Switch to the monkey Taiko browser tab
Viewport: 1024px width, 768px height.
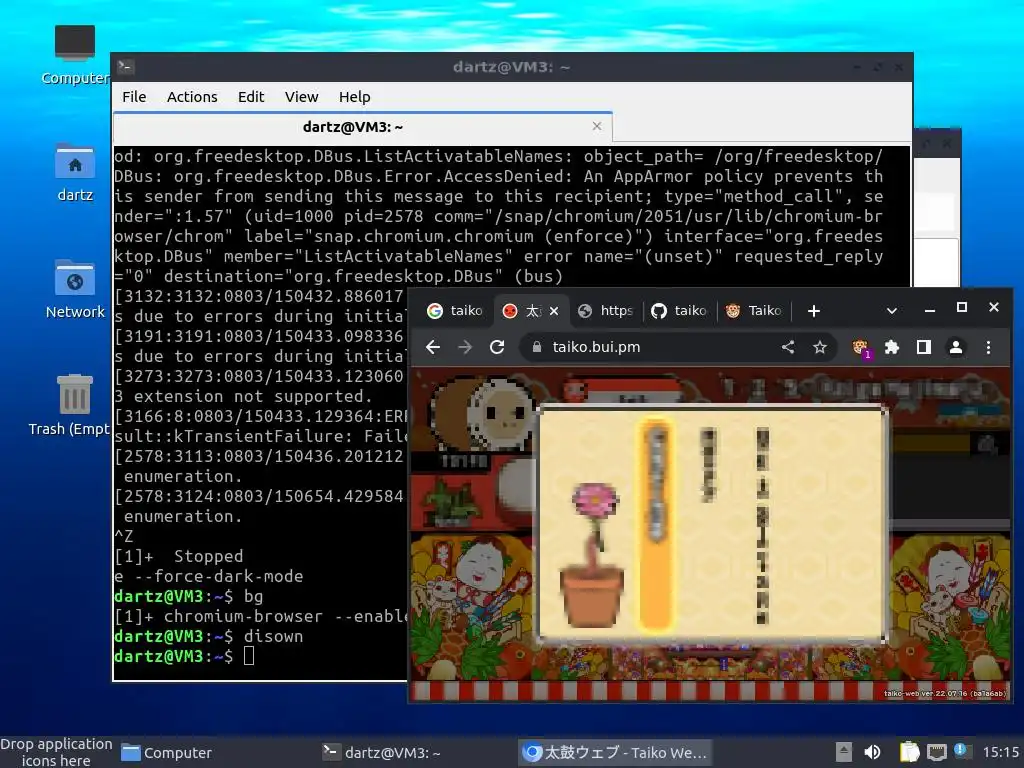(754, 311)
